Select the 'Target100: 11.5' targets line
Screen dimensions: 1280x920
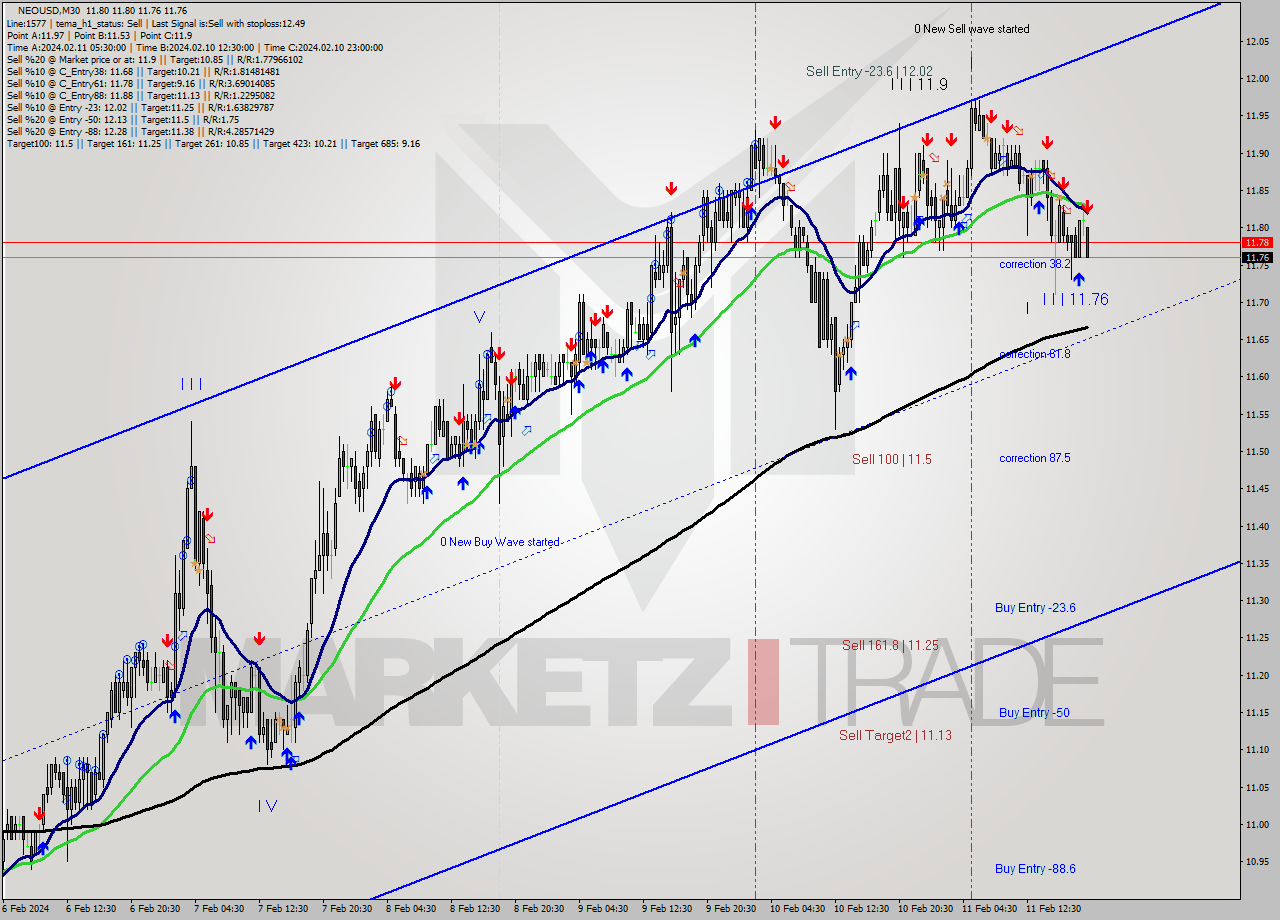(213, 143)
